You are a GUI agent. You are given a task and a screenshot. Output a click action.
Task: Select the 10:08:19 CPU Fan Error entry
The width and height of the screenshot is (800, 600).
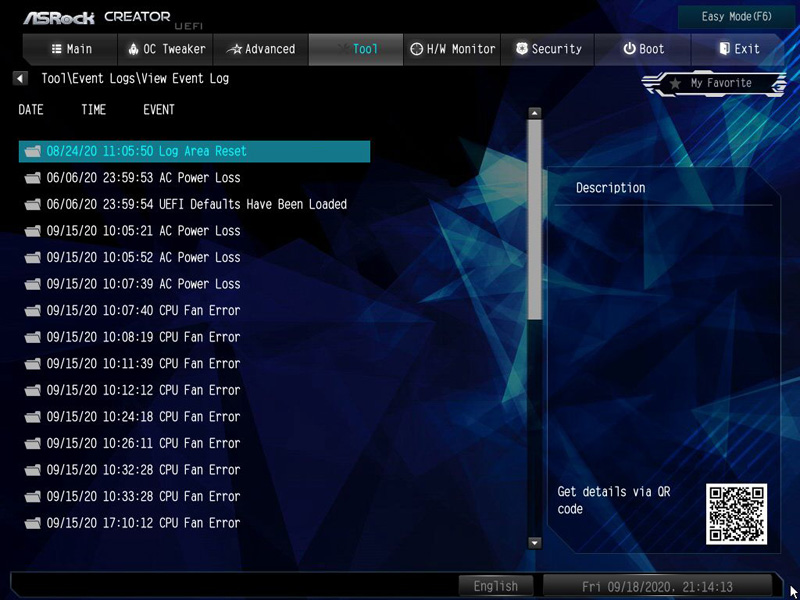tap(194, 337)
